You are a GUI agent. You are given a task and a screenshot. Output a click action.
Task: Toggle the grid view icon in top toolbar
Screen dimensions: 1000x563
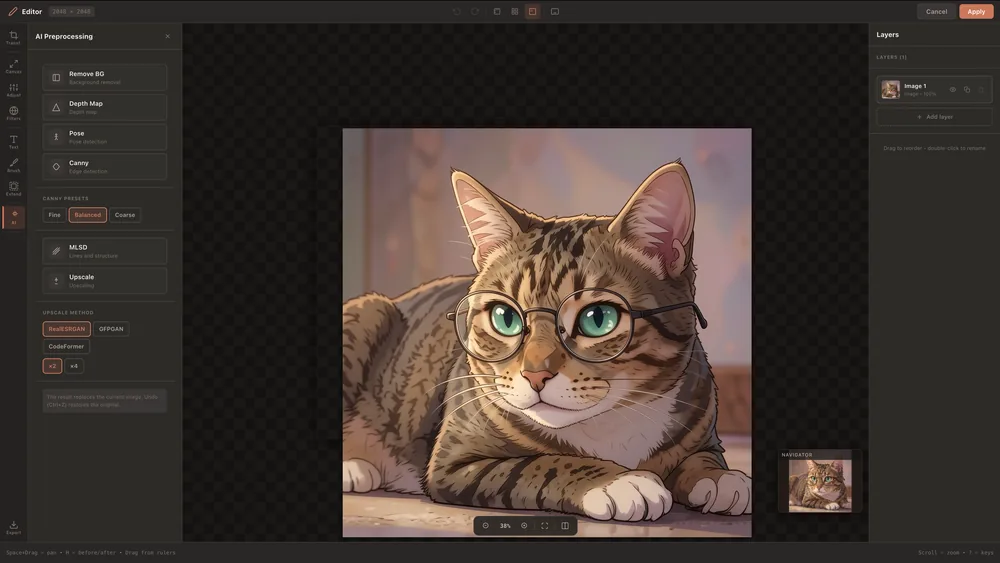pos(515,11)
